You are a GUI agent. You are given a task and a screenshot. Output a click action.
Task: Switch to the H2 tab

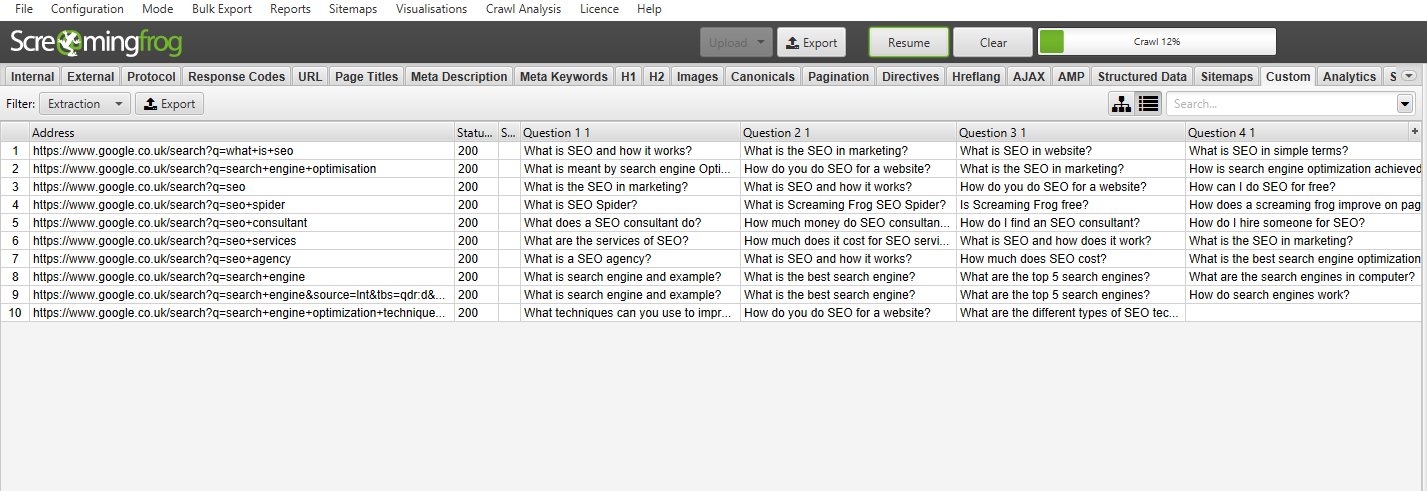(656, 76)
